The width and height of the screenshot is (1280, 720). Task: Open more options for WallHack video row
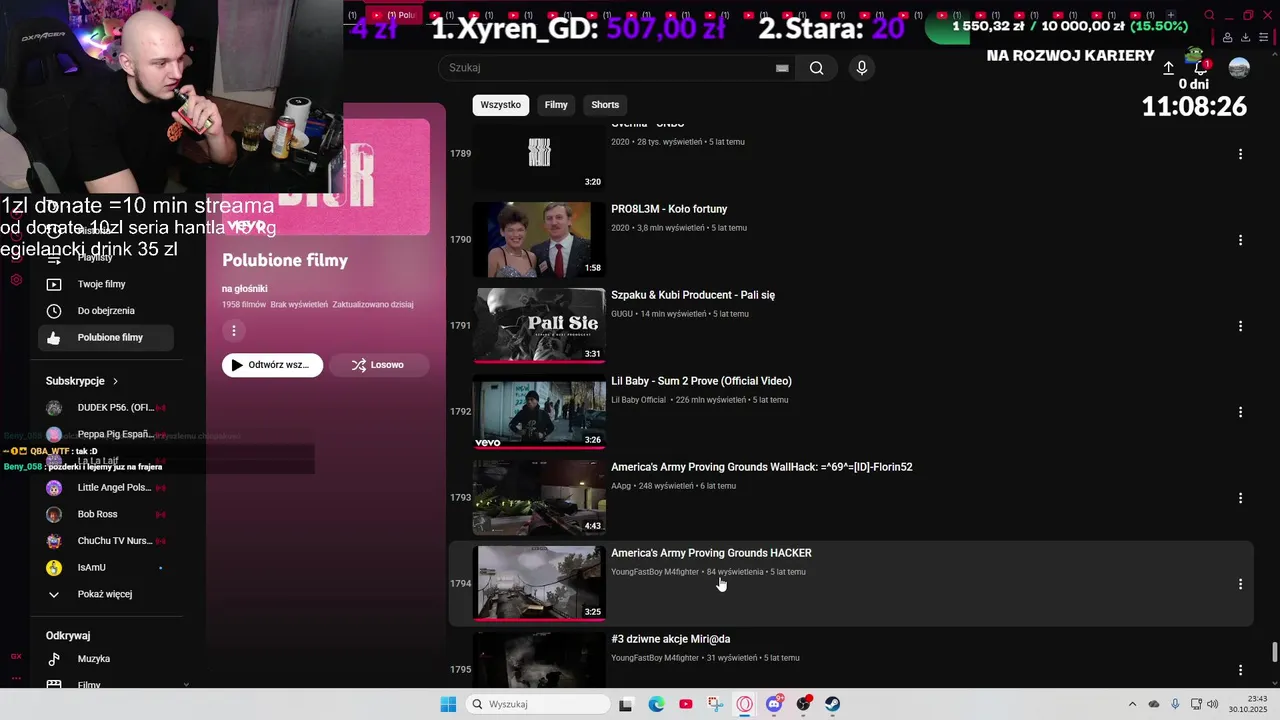coord(1240,498)
